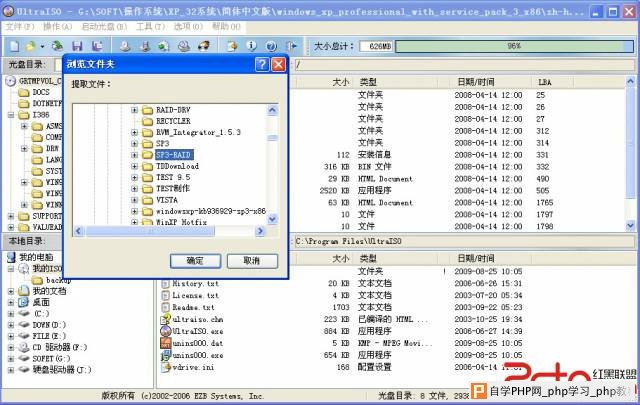Viewport: 640px width, 405px height.
Task: Open the 文件(F) menu
Action: [20, 27]
